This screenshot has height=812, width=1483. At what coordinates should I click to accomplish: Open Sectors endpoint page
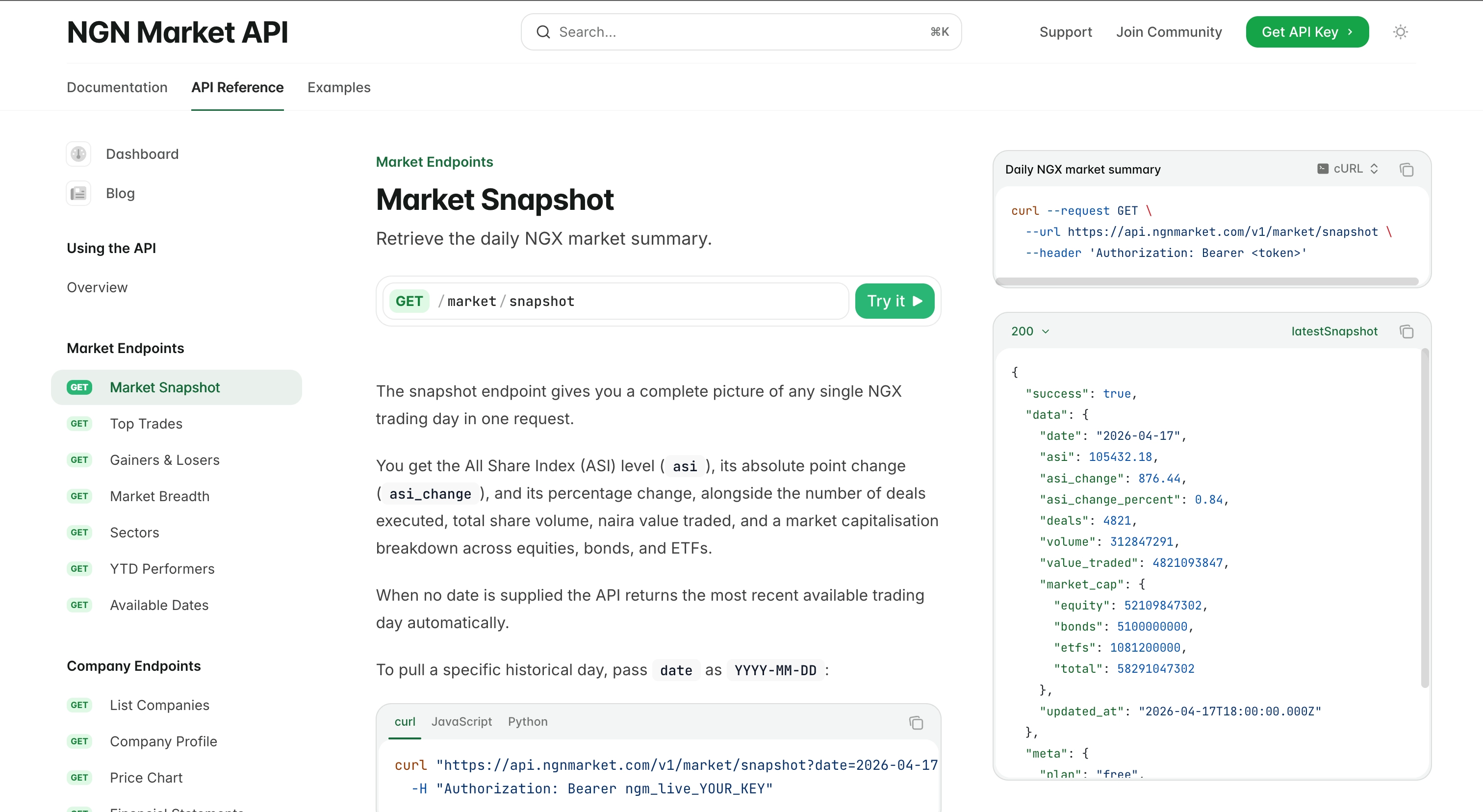(x=134, y=533)
